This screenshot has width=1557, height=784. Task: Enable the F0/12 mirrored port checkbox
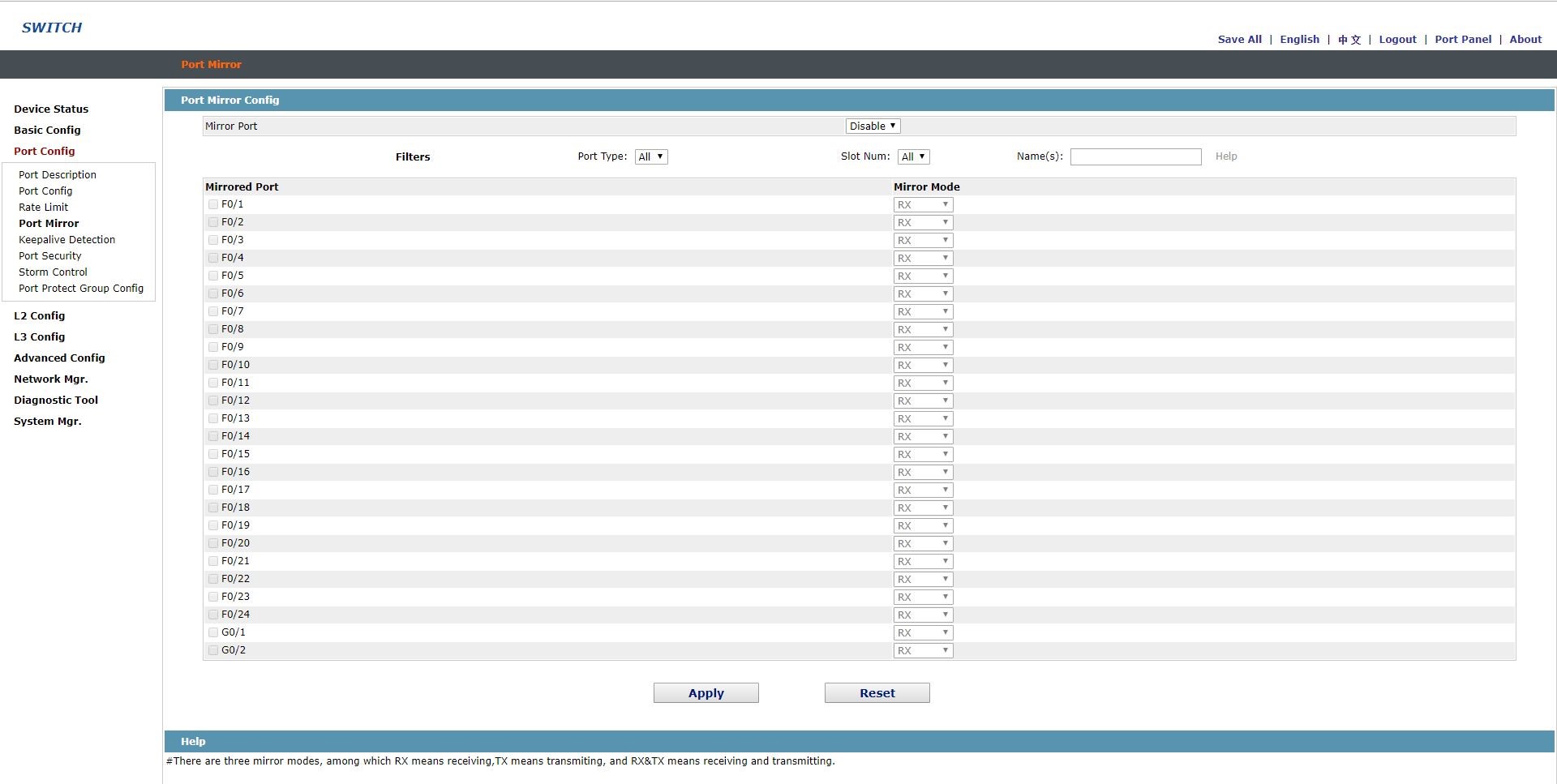point(213,401)
